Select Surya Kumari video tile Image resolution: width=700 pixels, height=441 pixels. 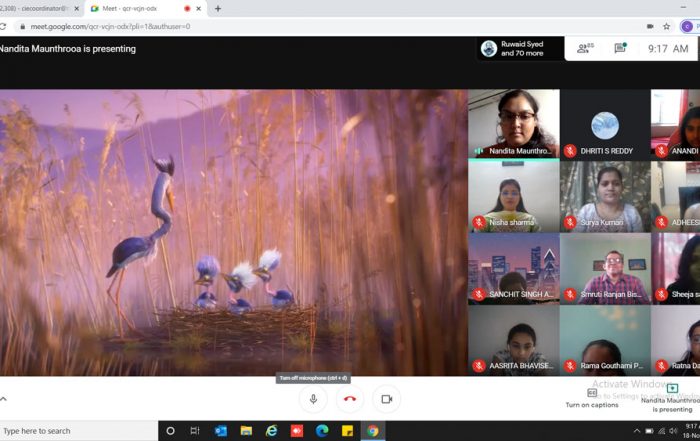tap(605, 196)
